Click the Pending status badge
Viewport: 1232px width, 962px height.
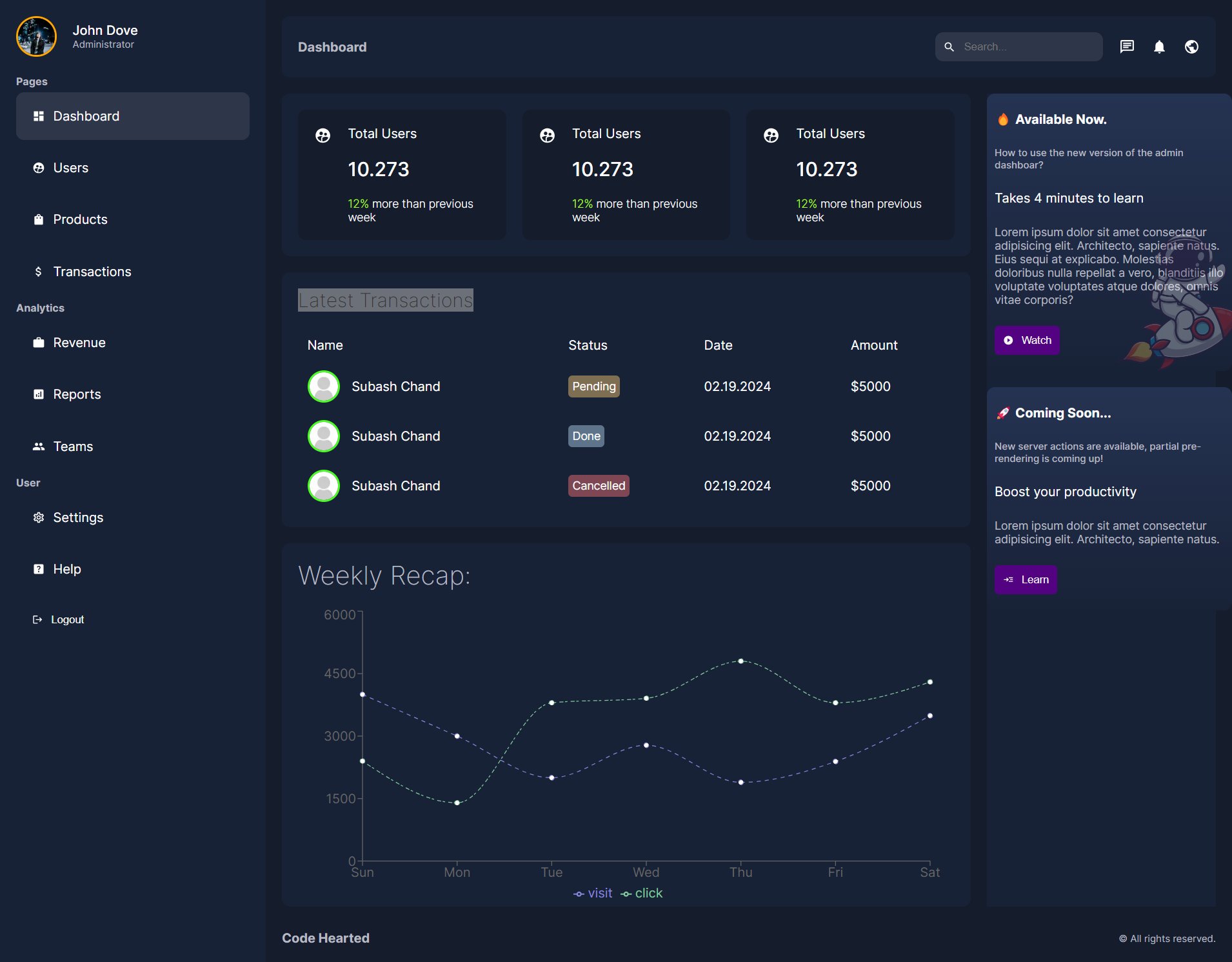tap(593, 386)
